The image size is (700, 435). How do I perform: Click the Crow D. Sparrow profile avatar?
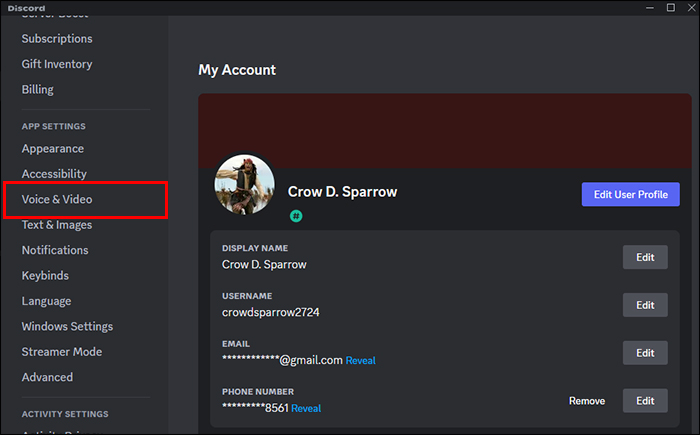point(245,184)
